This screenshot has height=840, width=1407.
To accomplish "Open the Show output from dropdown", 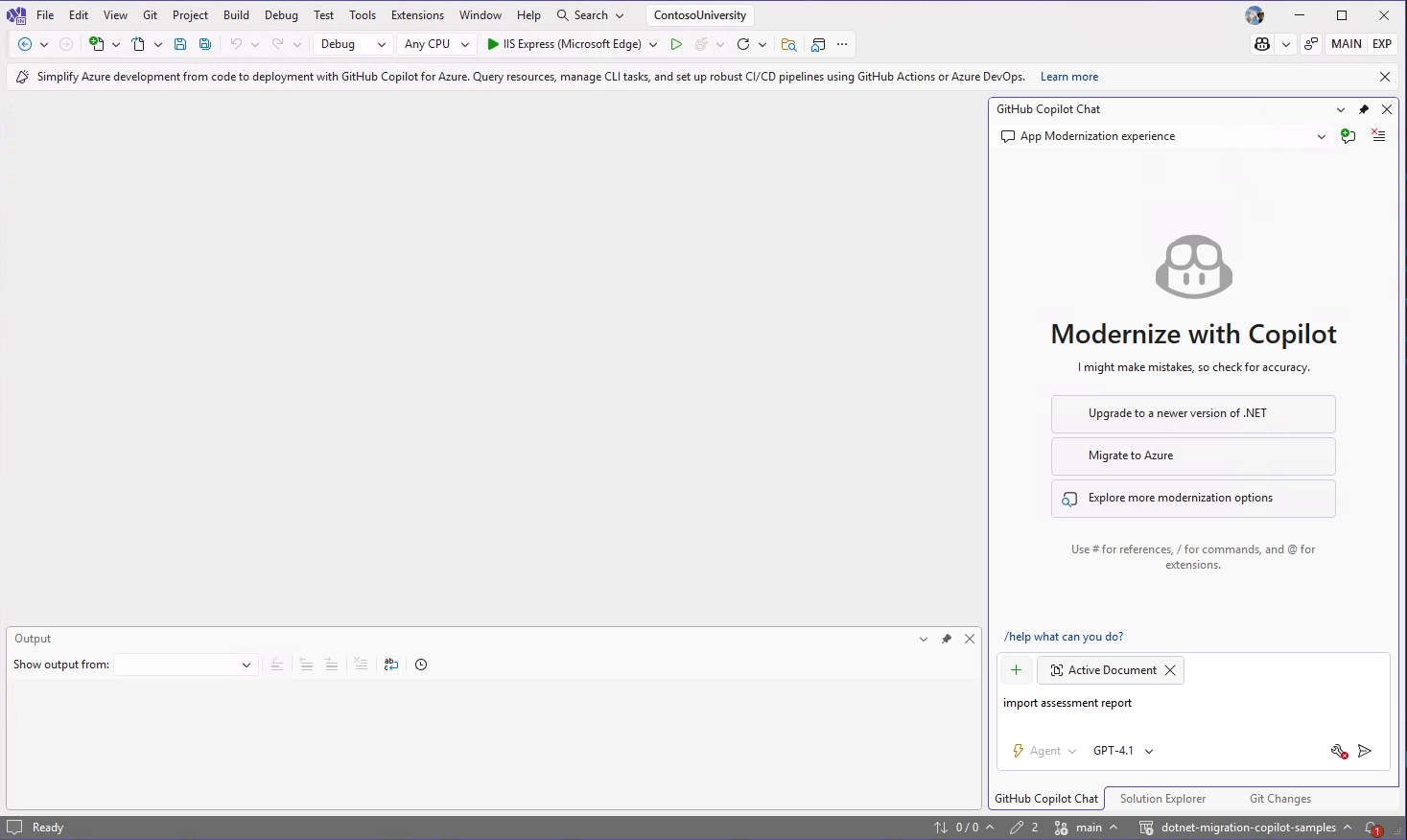I will click(185, 665).
